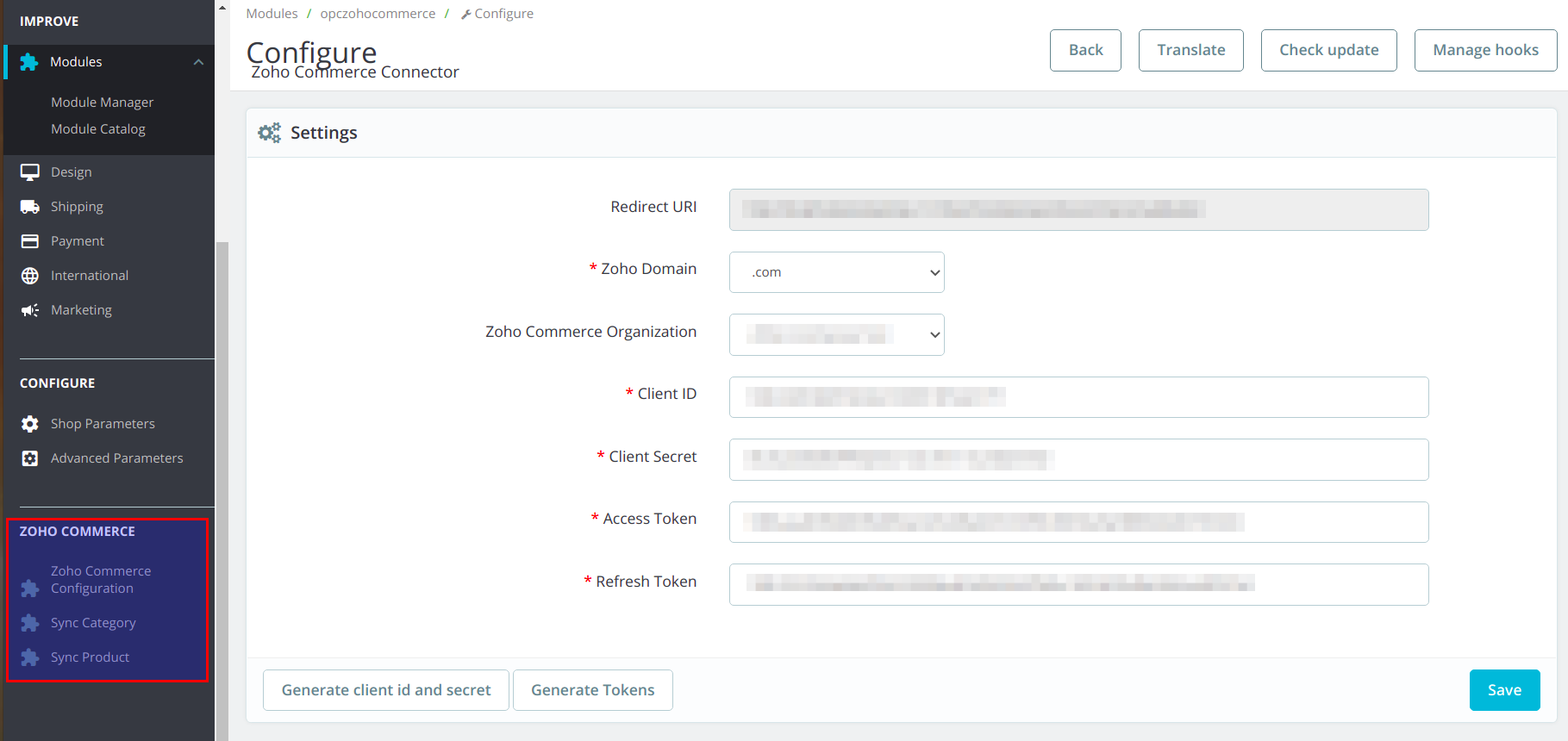Click the Modules menu label
The image size is (1568, 741).
[76, 62]
